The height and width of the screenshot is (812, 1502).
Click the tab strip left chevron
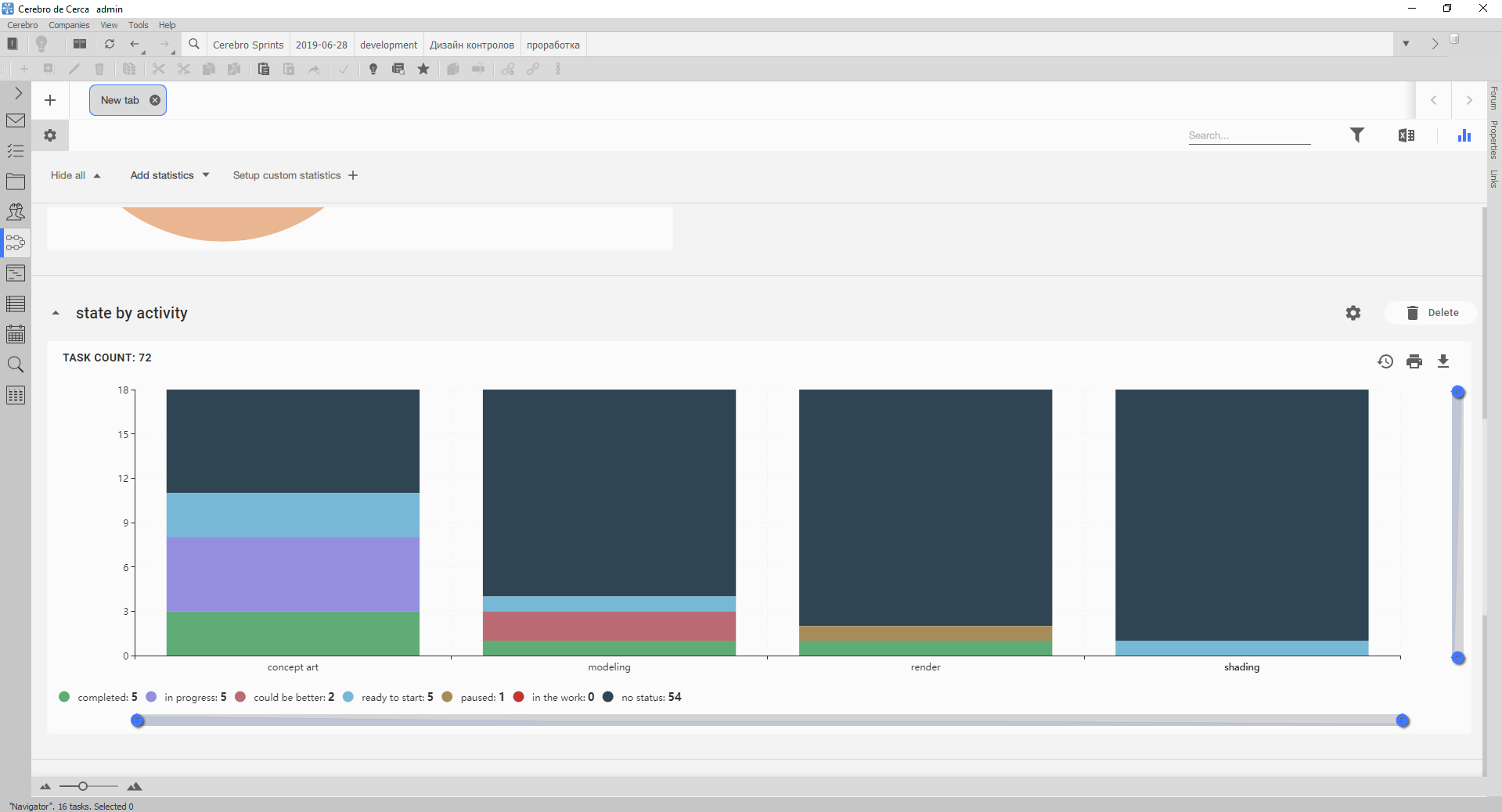tap(1434, 100)
